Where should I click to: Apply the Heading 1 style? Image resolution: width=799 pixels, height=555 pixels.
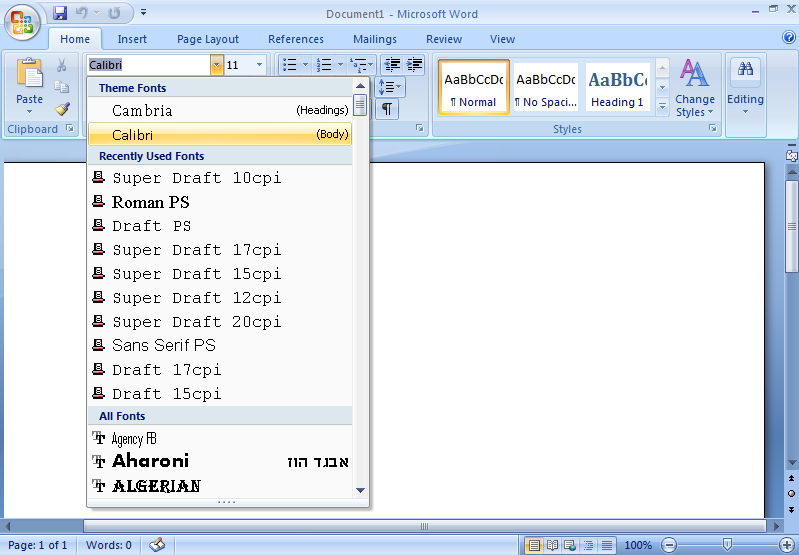(618, 87)
